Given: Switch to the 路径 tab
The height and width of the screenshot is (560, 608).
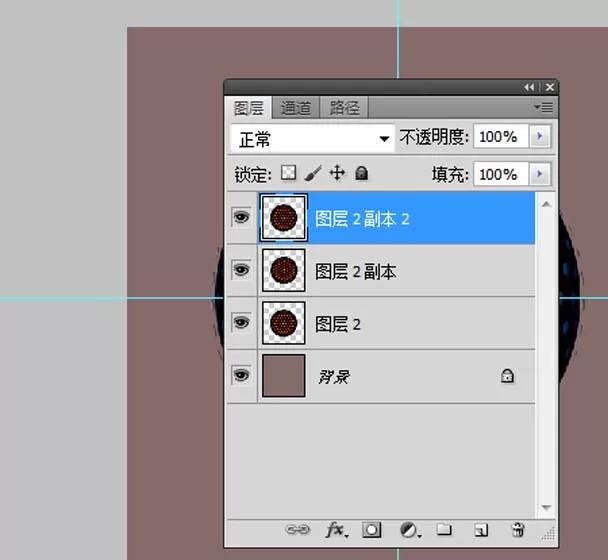Looking at the screenshot, I should pos(344,107).
